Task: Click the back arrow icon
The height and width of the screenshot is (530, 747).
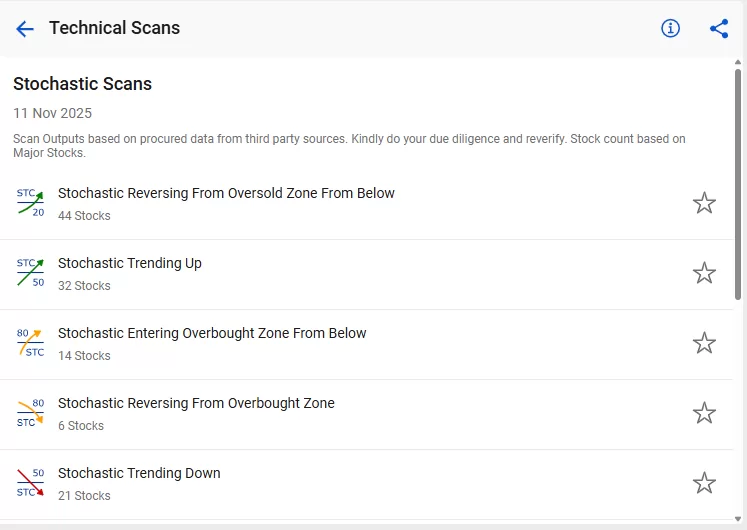Action: click(x=25, y=29)
